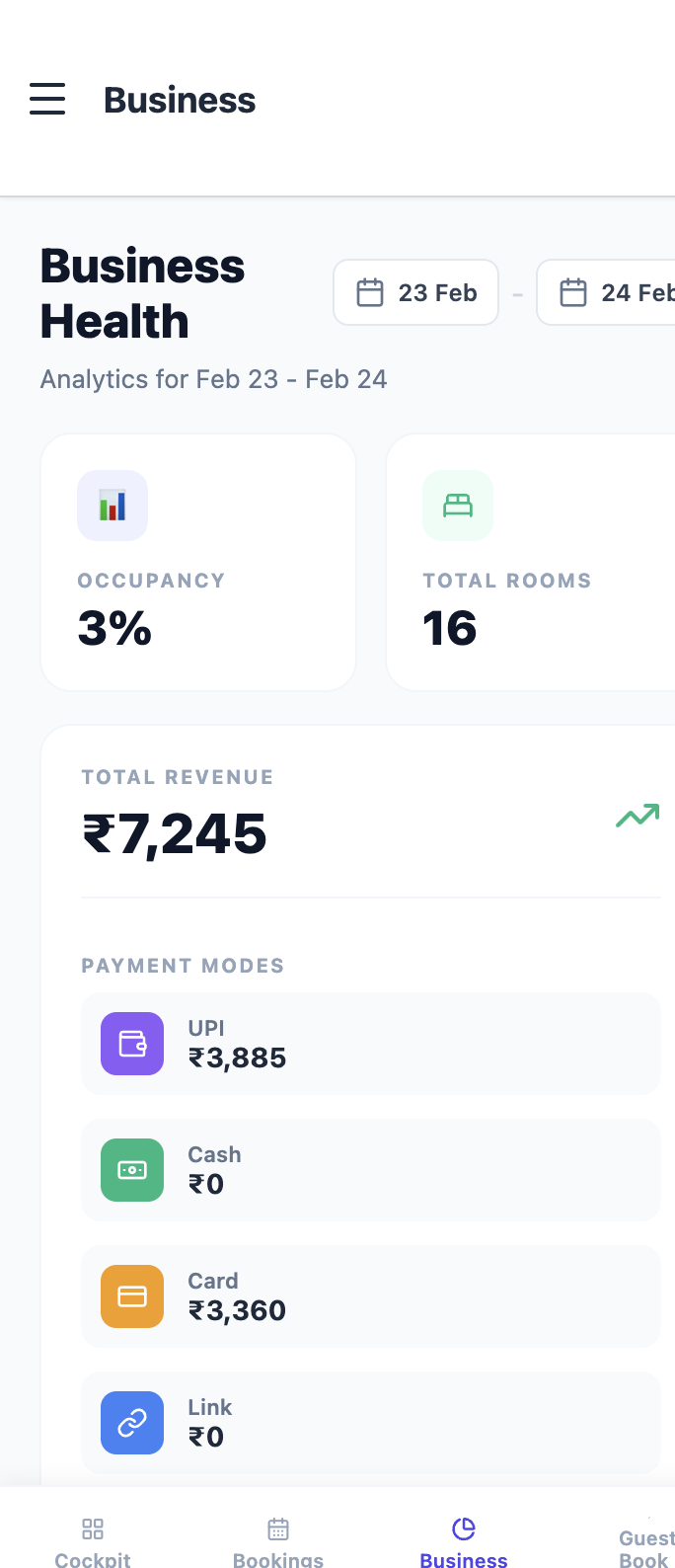Open the 23 Feb start date picker
The height and width of the screenshot is (1568, 675).
[x=416, y=292]
